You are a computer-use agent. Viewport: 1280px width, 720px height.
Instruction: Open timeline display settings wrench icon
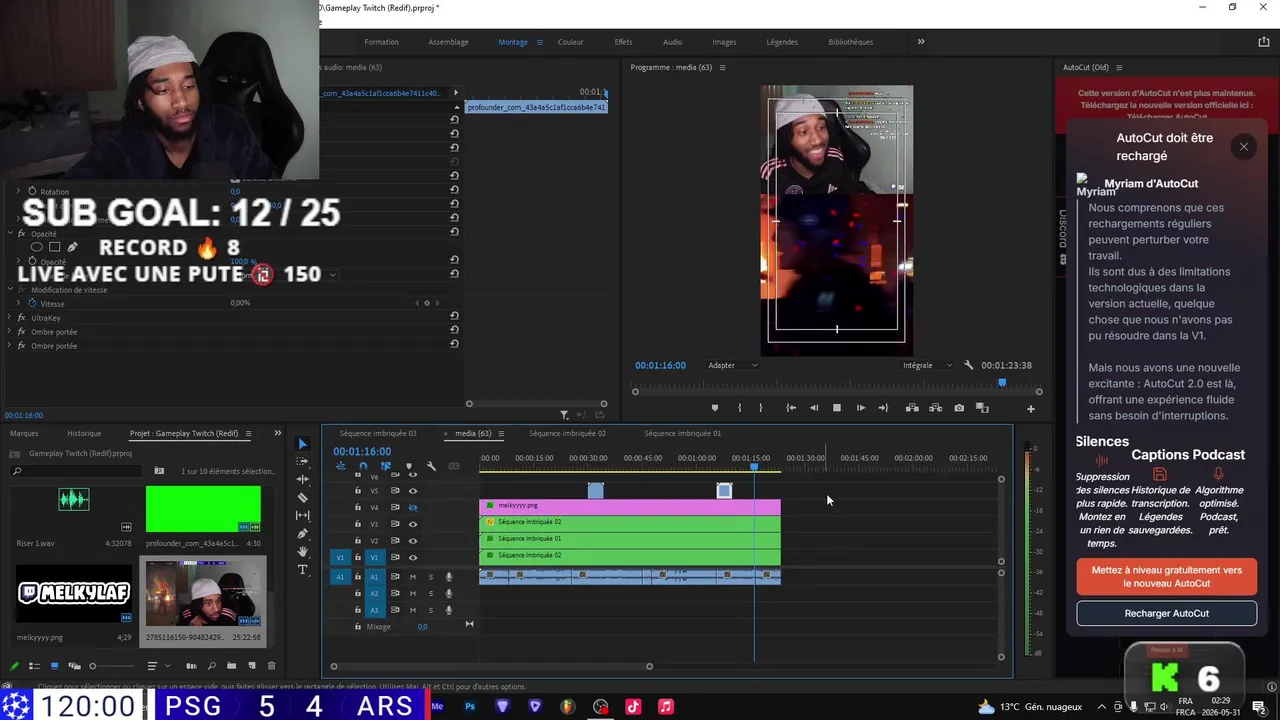[431, 466]
